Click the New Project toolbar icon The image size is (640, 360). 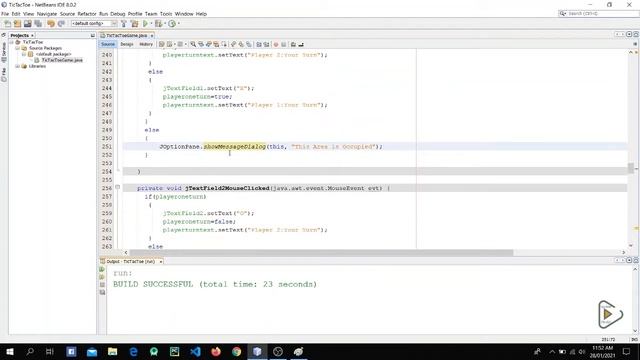(x=18, y=24)
